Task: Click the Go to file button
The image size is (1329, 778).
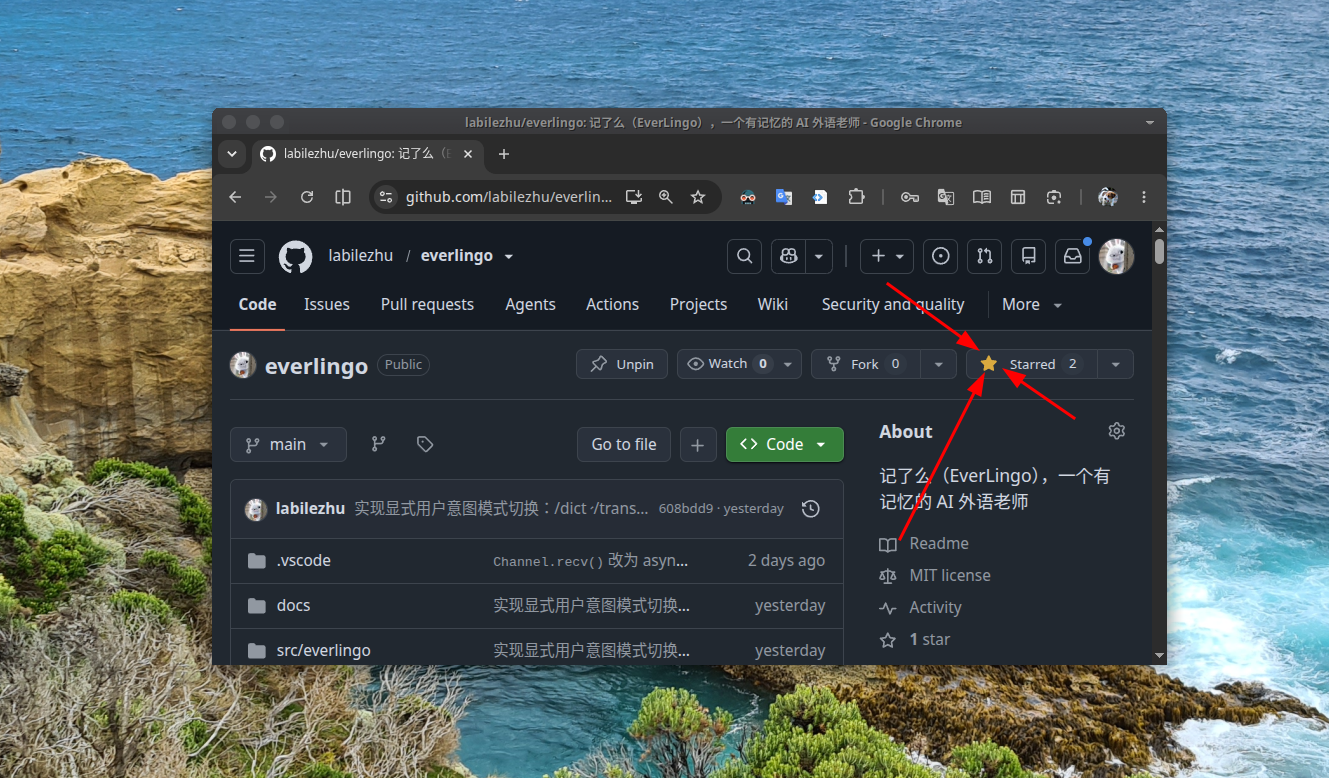Action: [624, 444]
